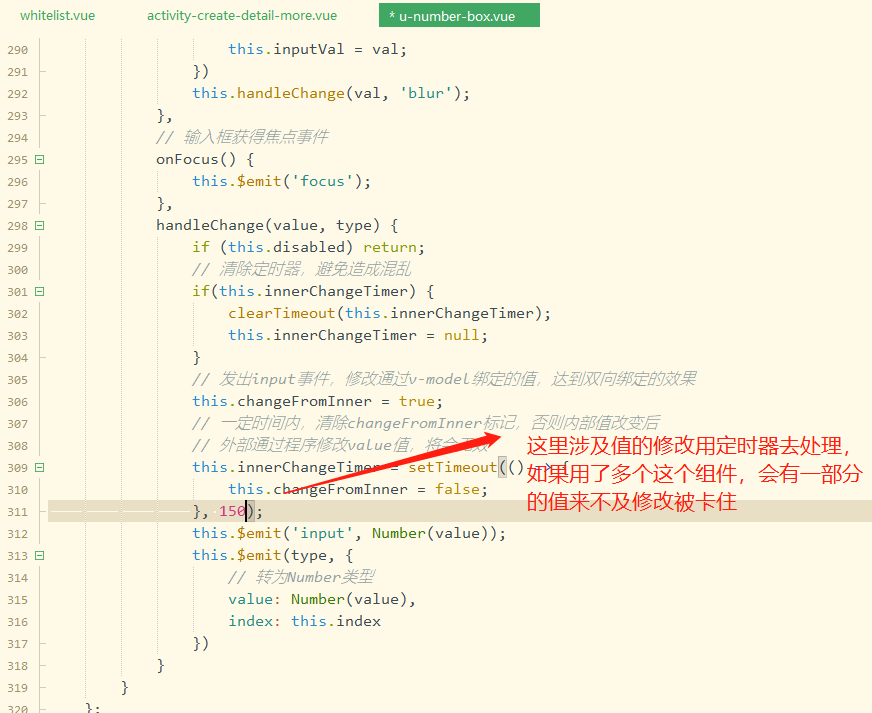Click line number 290 in gutter
Viewport: 872px width, 713px height.
(17, 50)
